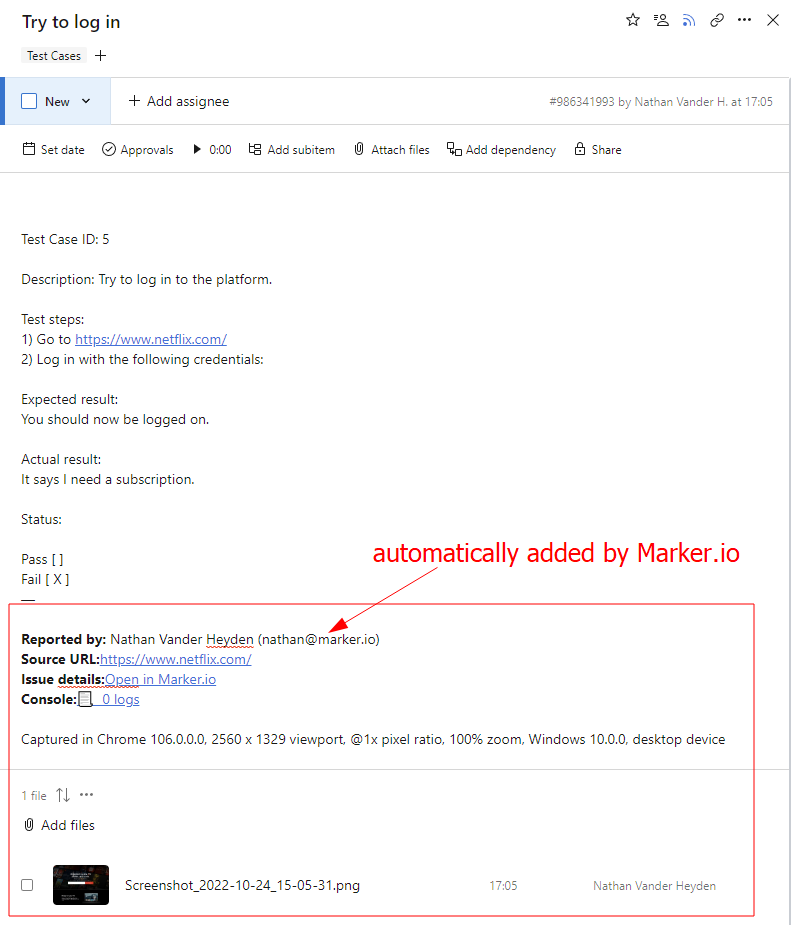
Task: Sort files with the up-down arrows icon
Action: coord(63,795)
